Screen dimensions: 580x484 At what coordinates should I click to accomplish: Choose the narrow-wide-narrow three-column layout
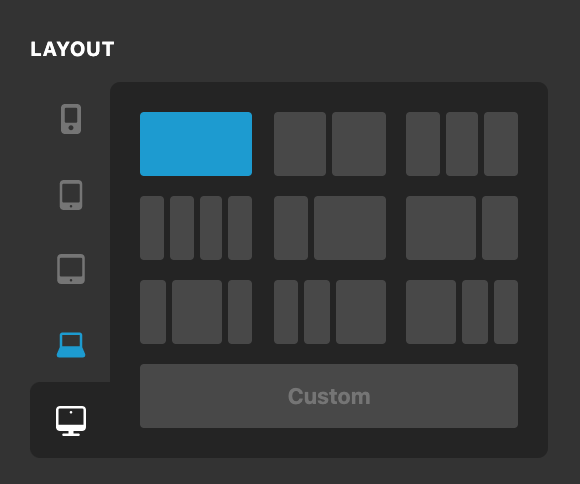tap(196, 312)
